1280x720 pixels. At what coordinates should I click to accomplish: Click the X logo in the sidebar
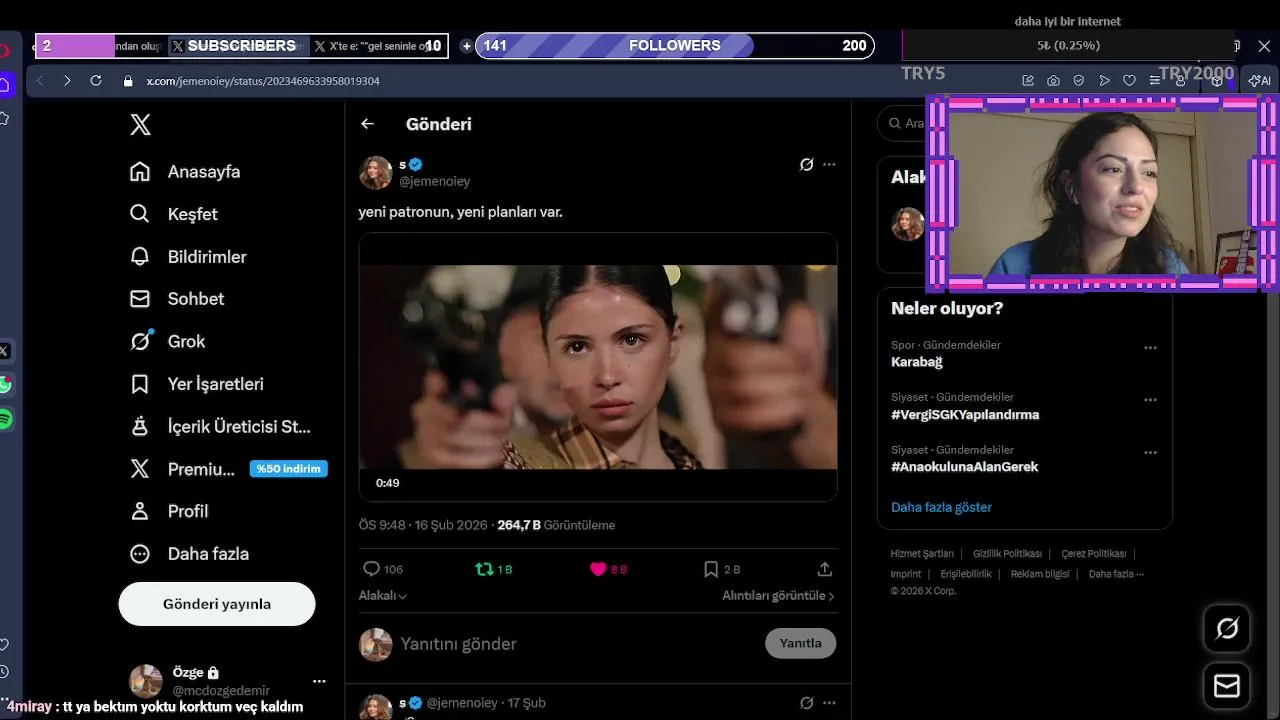pos(141,124)
